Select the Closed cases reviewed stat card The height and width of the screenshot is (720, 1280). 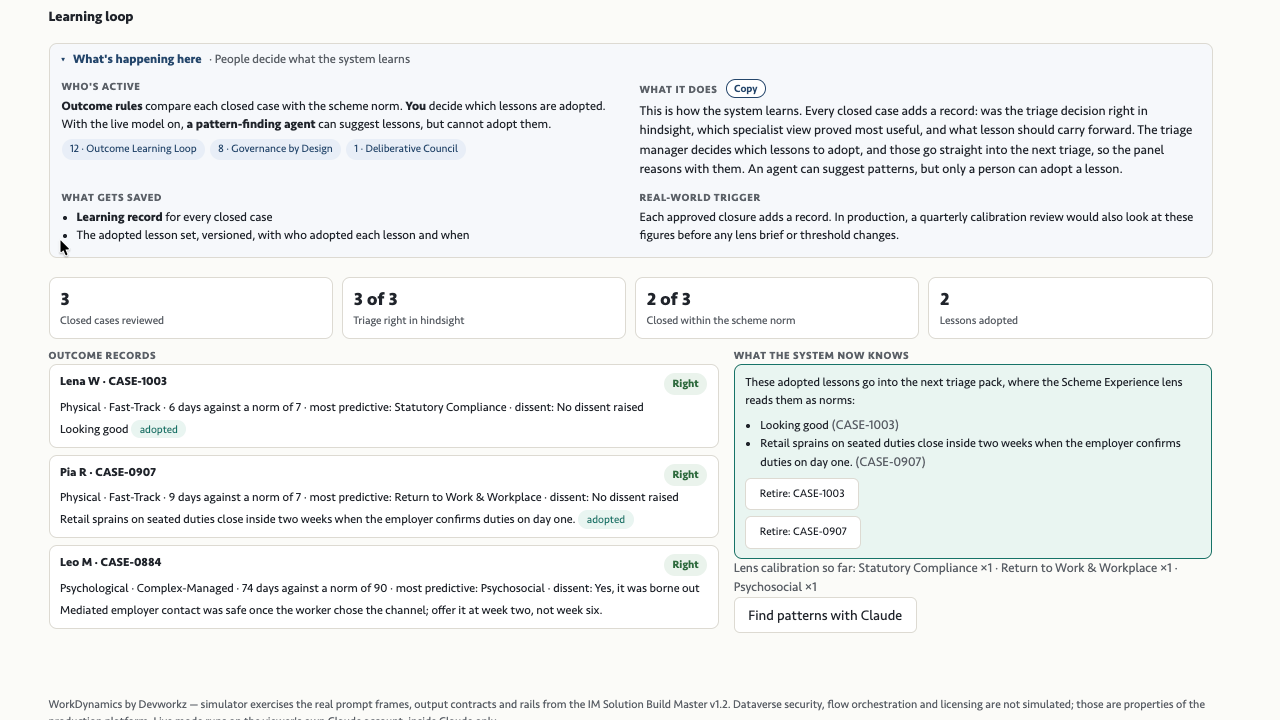191,308
